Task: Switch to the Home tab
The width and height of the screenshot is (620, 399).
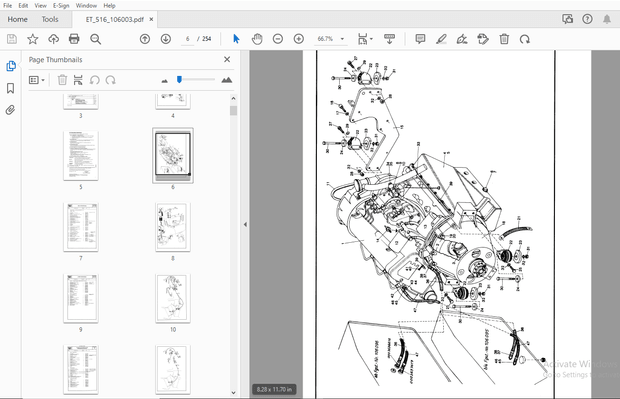Action: pyautogui.click(x=17, y=19)
